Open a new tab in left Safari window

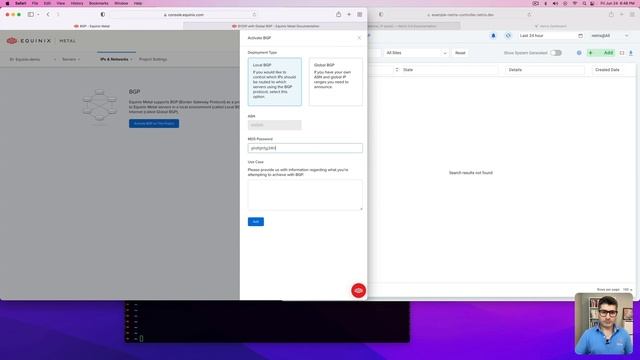tap(349, 14)
